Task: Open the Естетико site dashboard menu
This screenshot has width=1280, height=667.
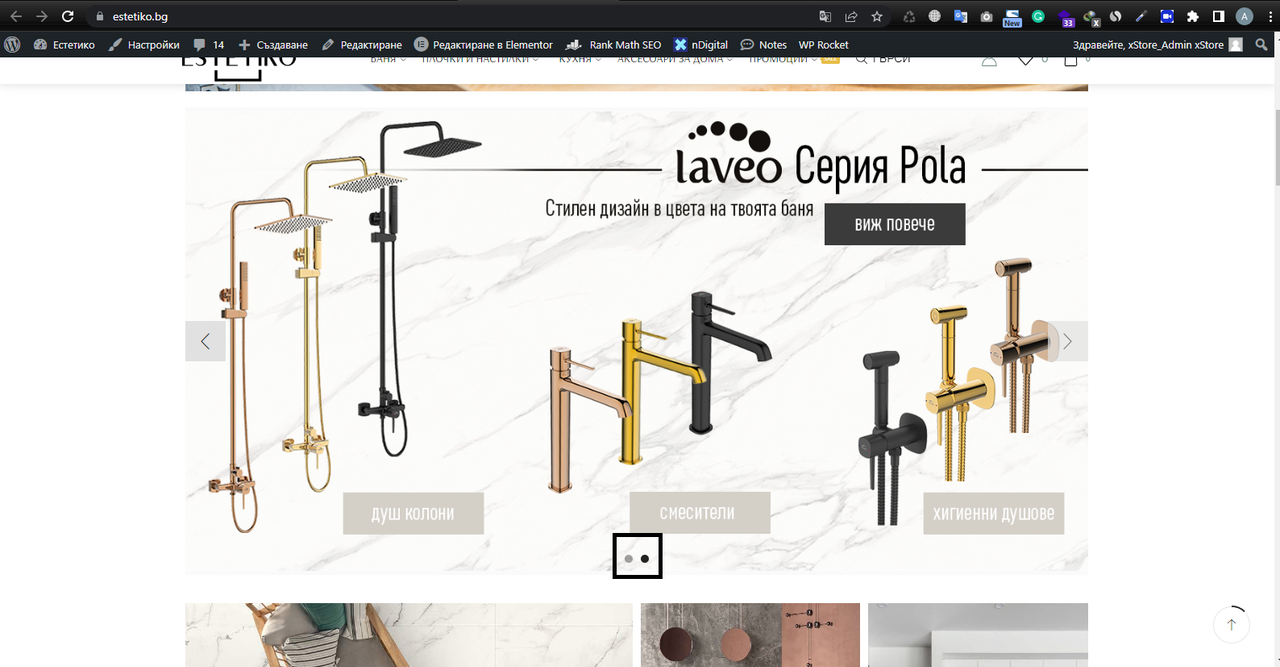Action: pyautogui.click(x=64, y=45)
